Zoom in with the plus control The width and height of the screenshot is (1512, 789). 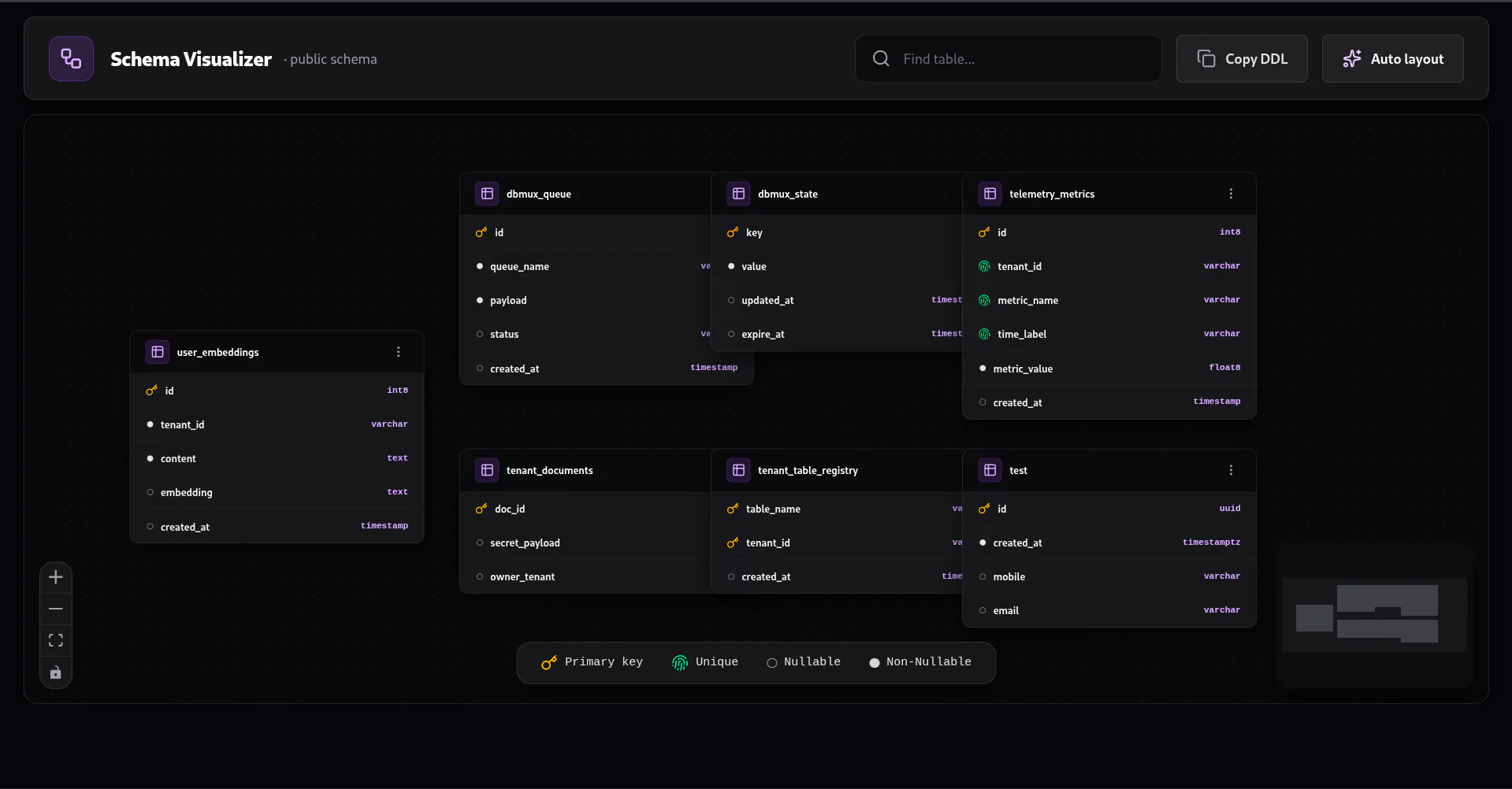[56, 577]
